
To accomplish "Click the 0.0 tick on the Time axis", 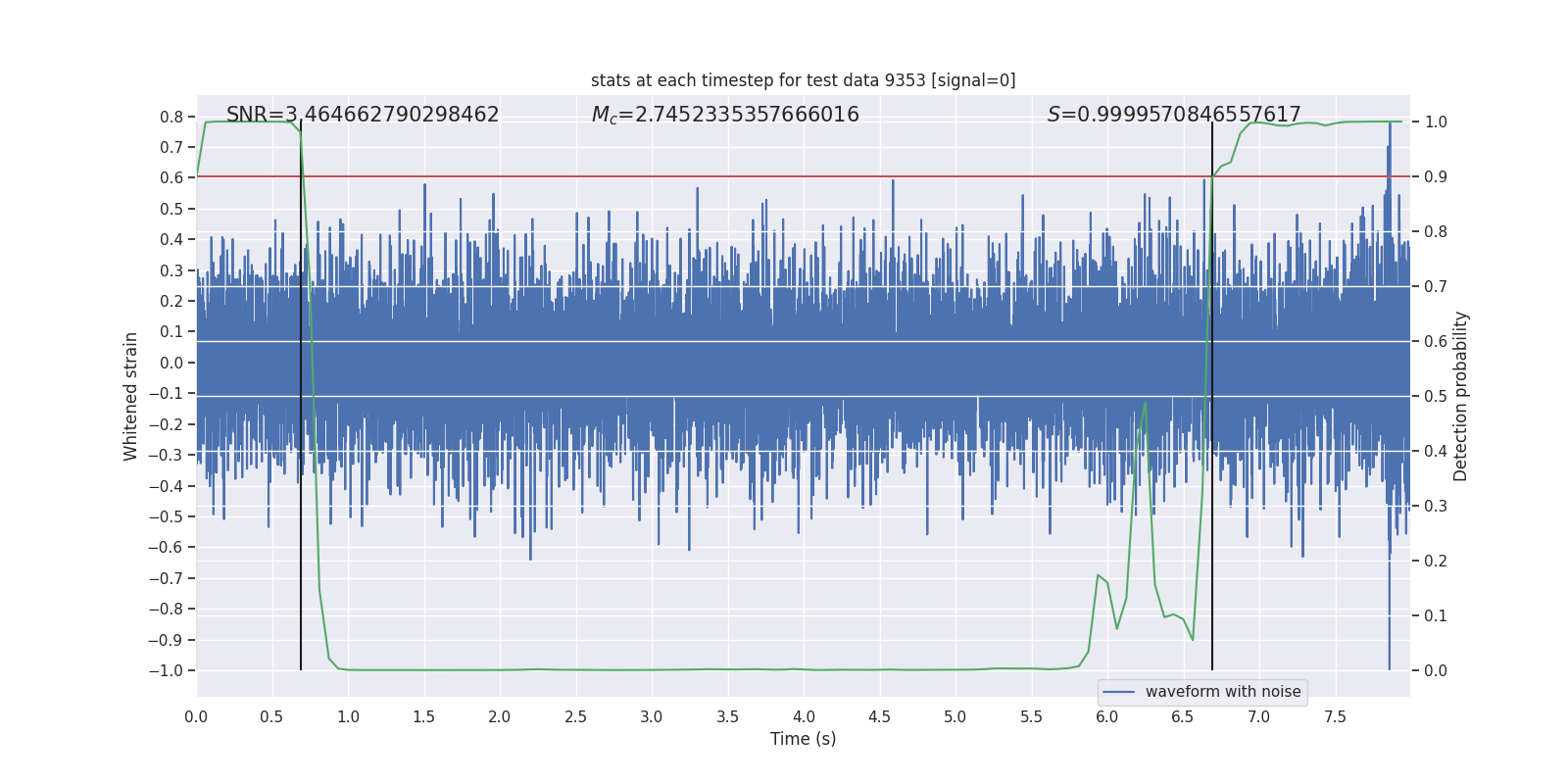I will (x=196, y=716).
